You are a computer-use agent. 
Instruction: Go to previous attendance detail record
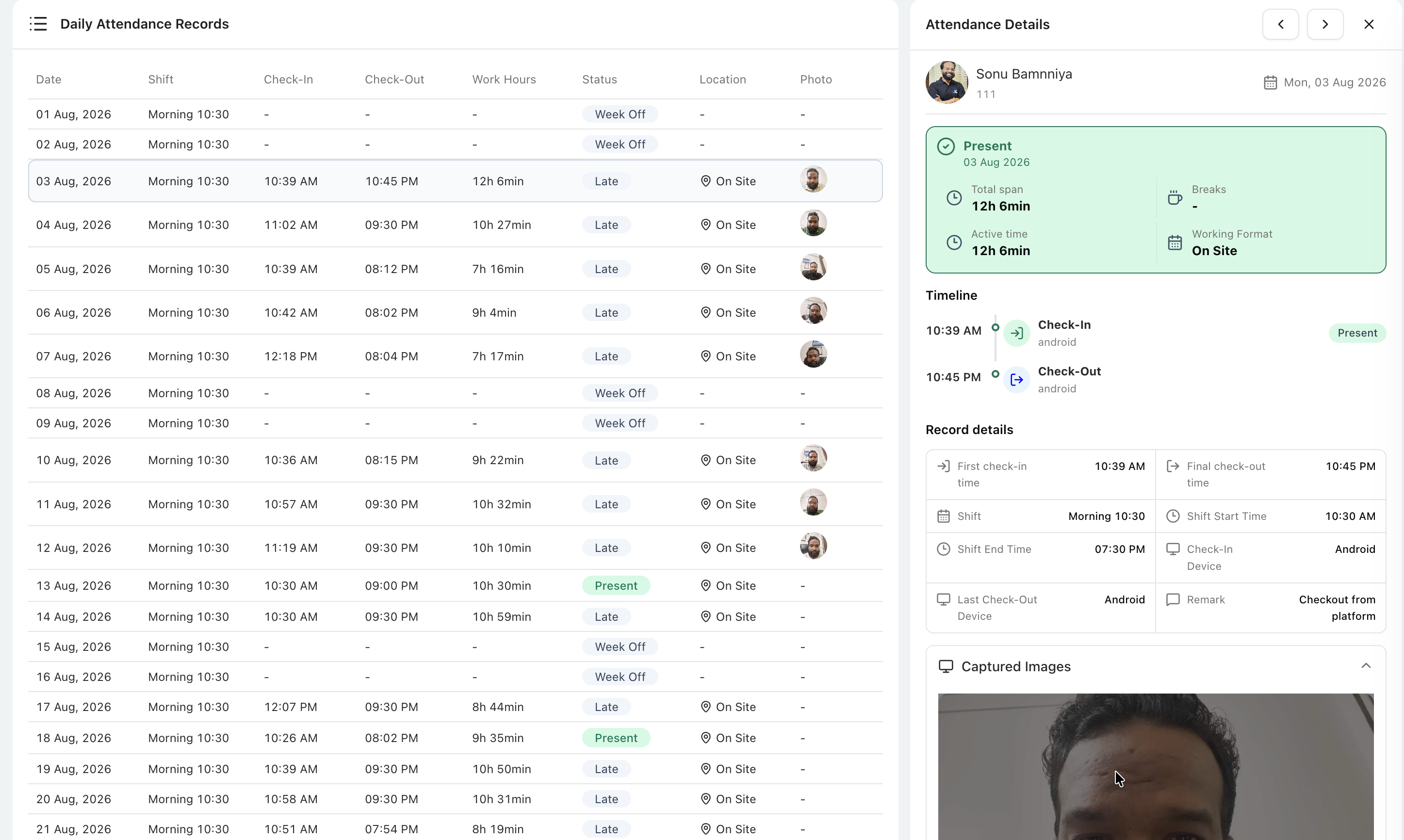click(x=1281, y=24)
